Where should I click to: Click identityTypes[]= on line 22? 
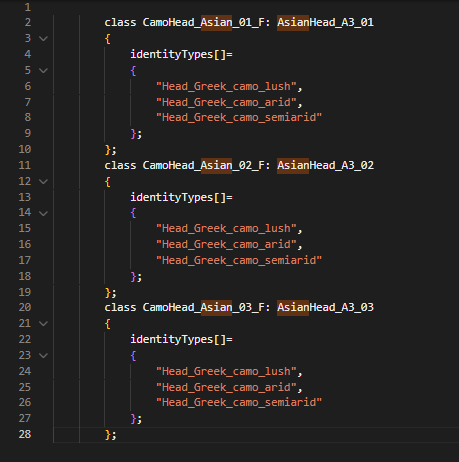(181, 339)
